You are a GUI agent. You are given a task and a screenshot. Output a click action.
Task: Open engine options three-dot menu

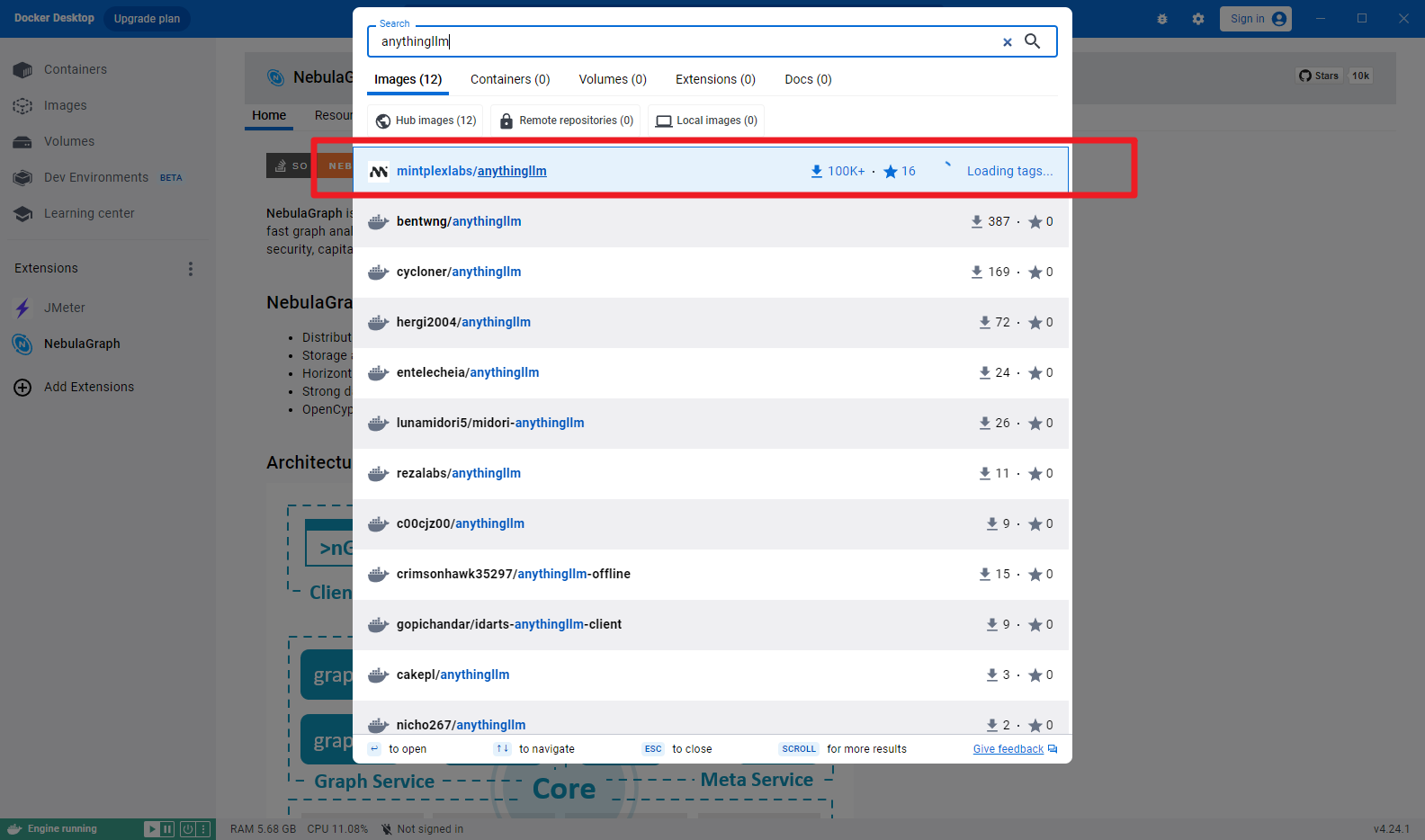pos(203,829)
